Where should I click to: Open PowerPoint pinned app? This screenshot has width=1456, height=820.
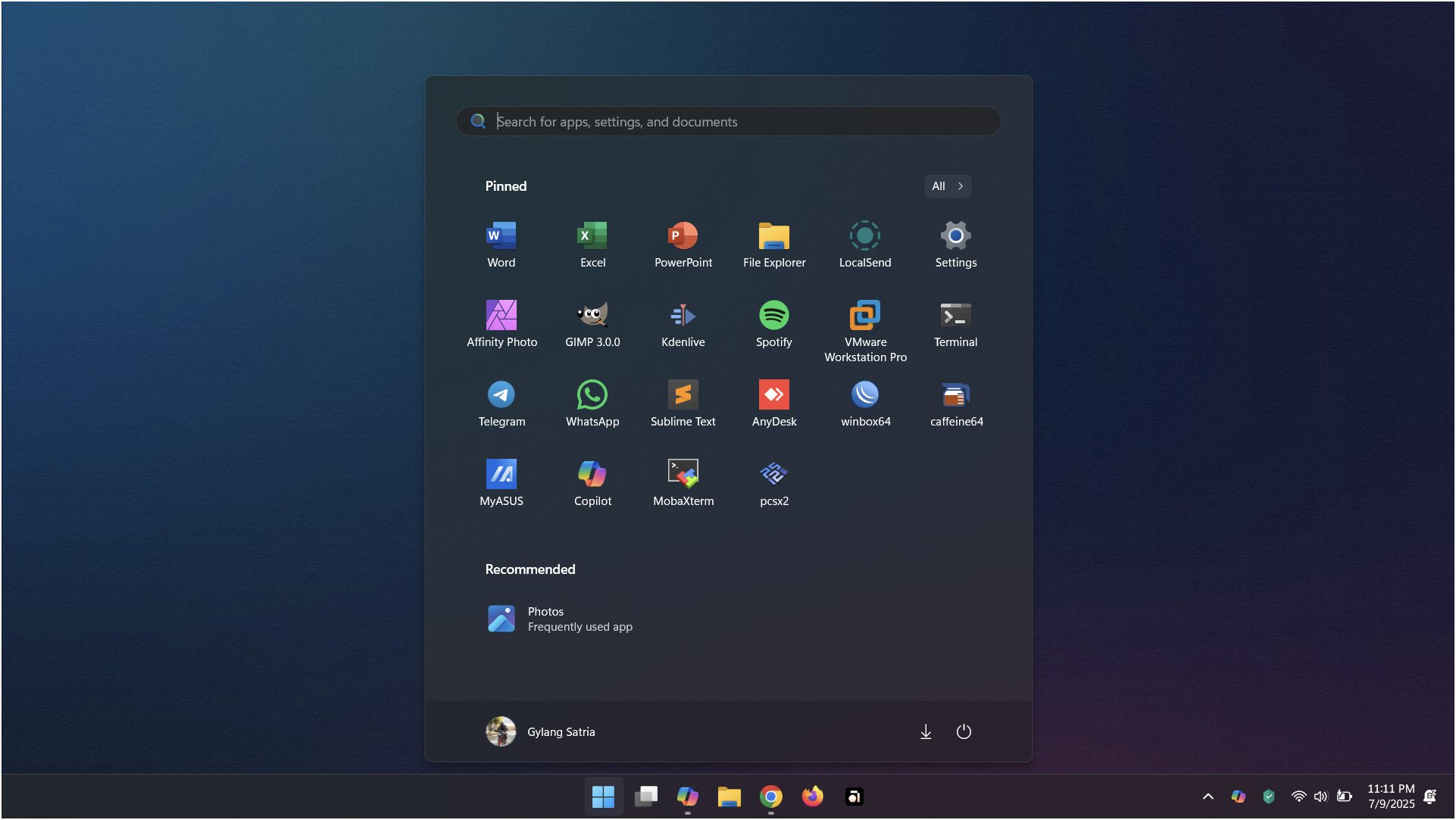pyautogui.click(x=683, y=246)
